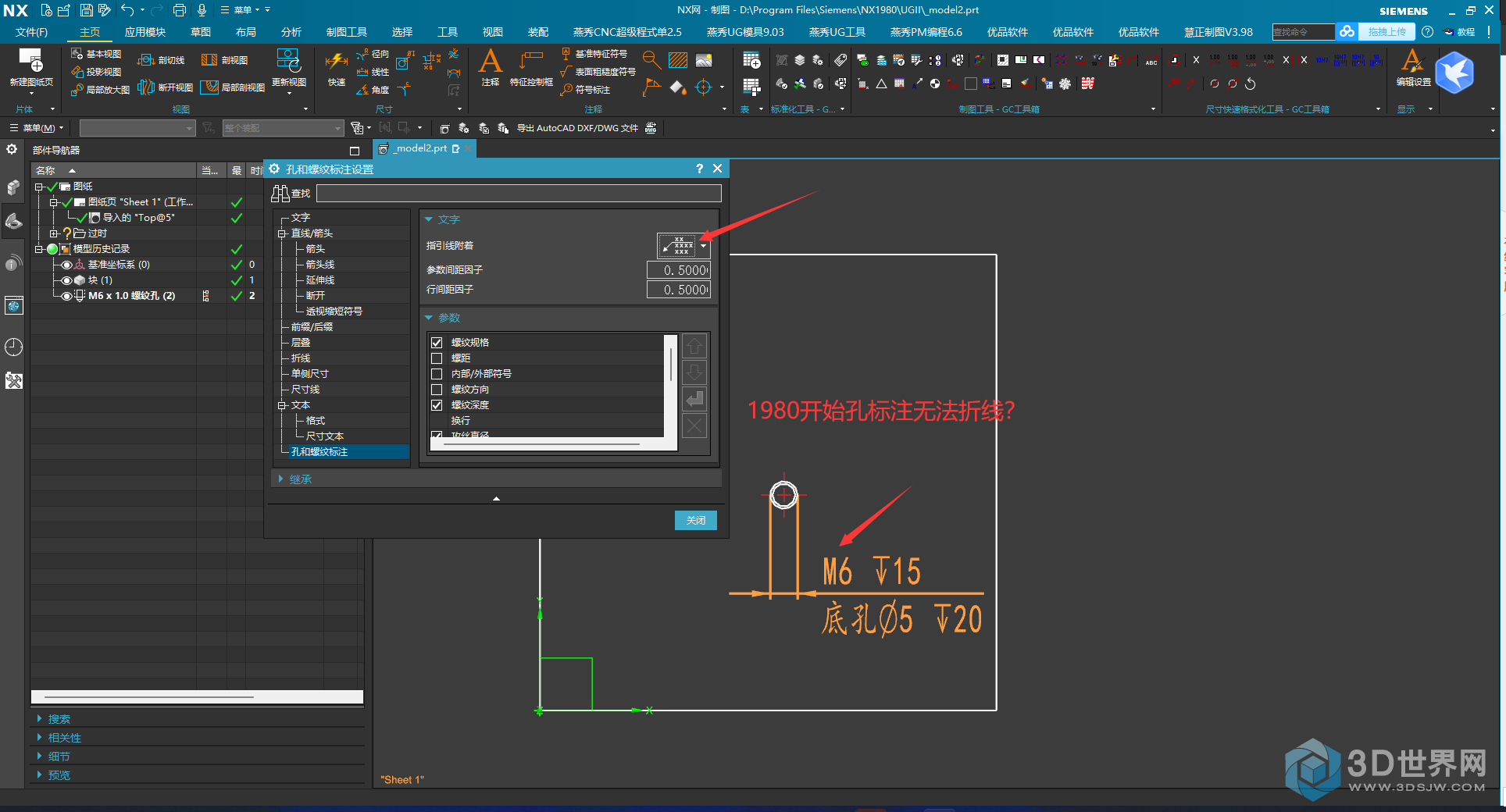Expand the 预览 panel in navigator

[40, 775]
